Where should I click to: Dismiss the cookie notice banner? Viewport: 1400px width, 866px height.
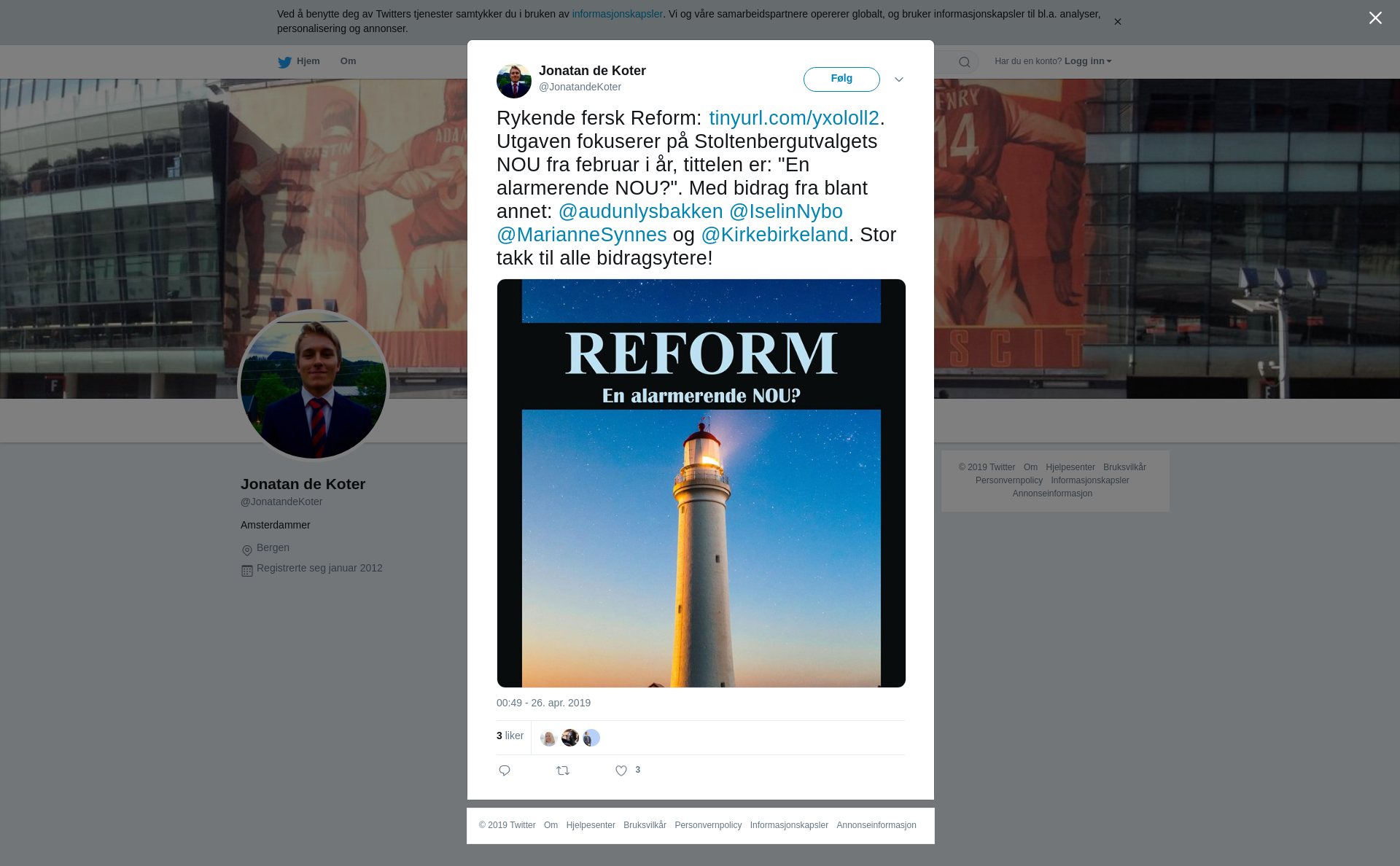click(x=1117, y=22)
